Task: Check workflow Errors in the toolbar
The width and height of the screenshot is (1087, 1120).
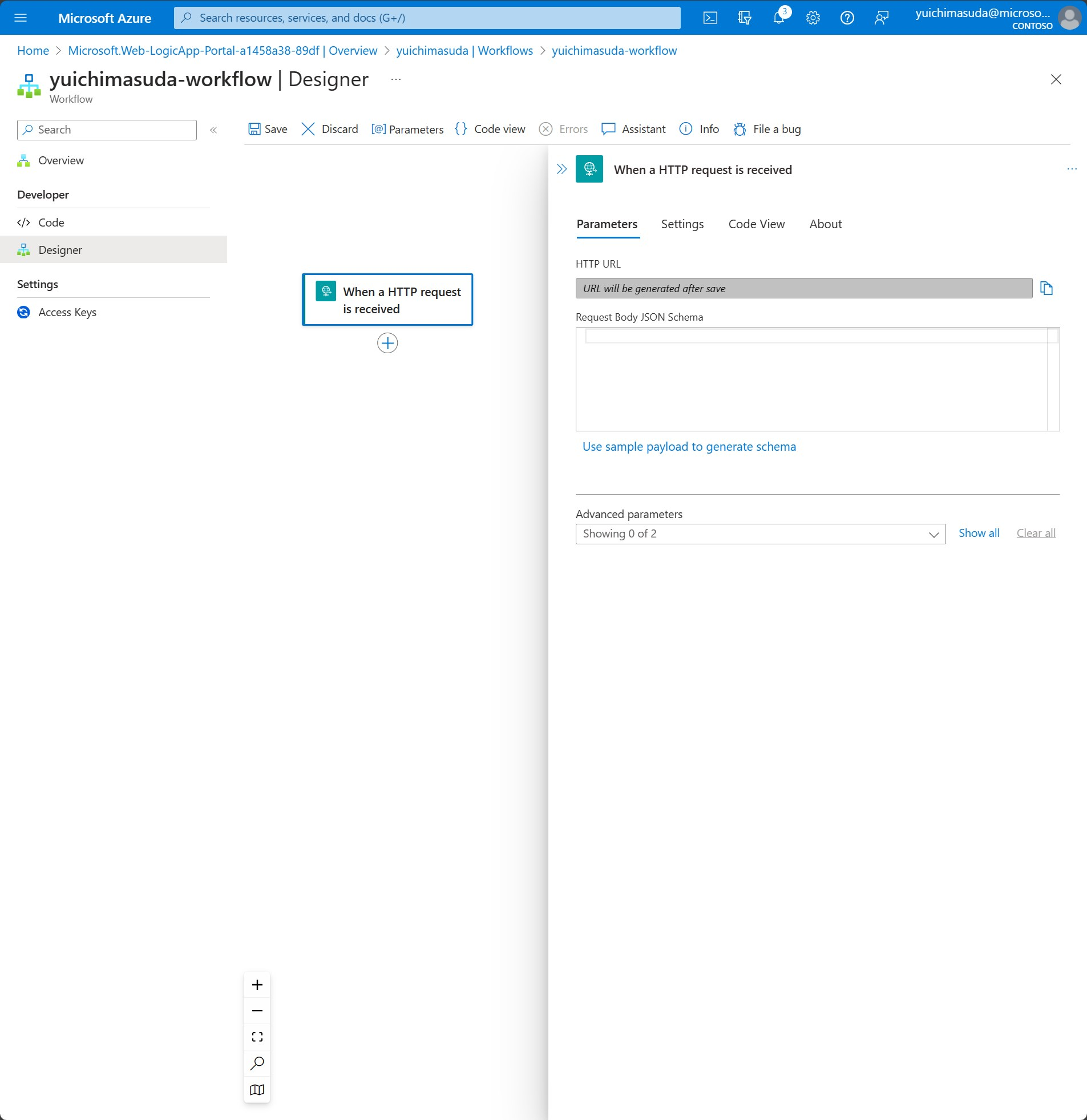Action: 563,128
